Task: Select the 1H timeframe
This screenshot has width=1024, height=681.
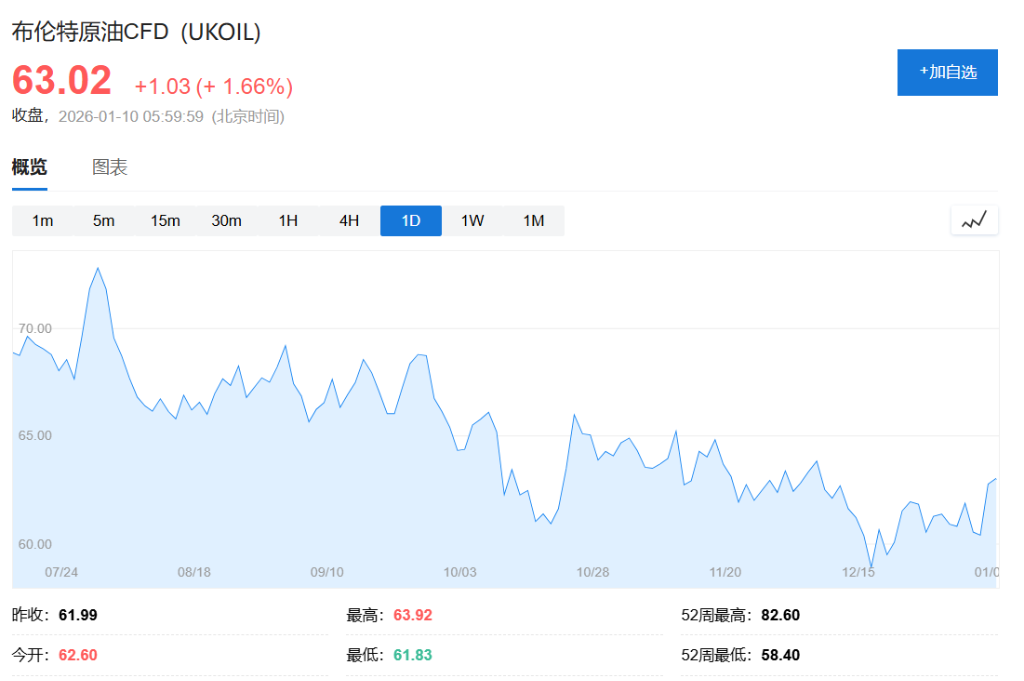Action: pos(287,220)
